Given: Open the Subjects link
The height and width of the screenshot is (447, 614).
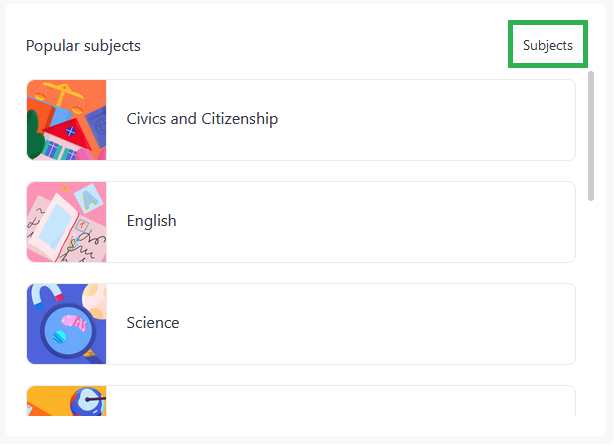Looking at the screenshot, I should click(547, 45).
